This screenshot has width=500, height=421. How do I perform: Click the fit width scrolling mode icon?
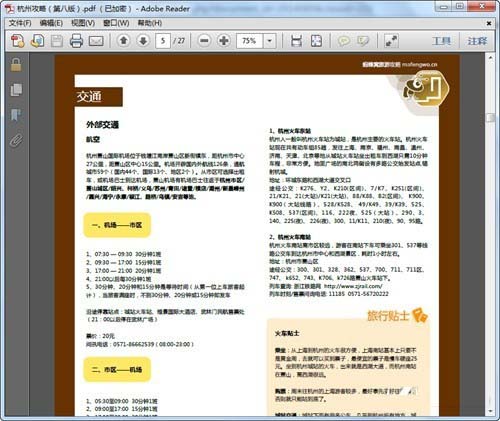click(296, 41)
